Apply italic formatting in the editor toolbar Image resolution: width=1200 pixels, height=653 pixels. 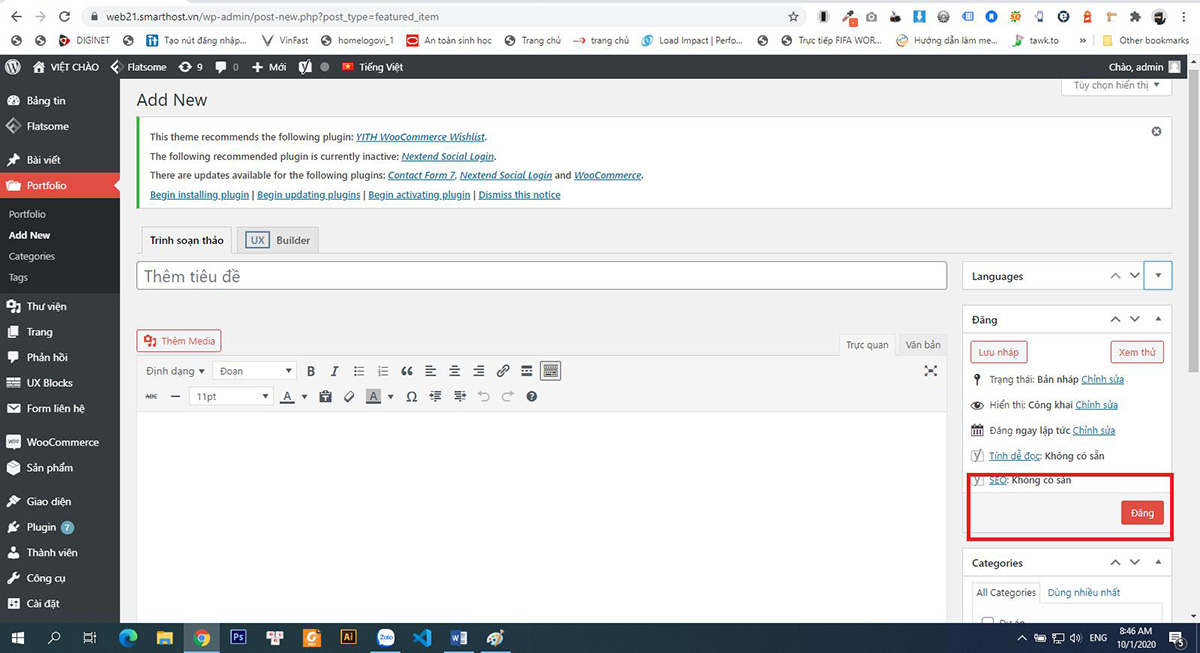335,371
